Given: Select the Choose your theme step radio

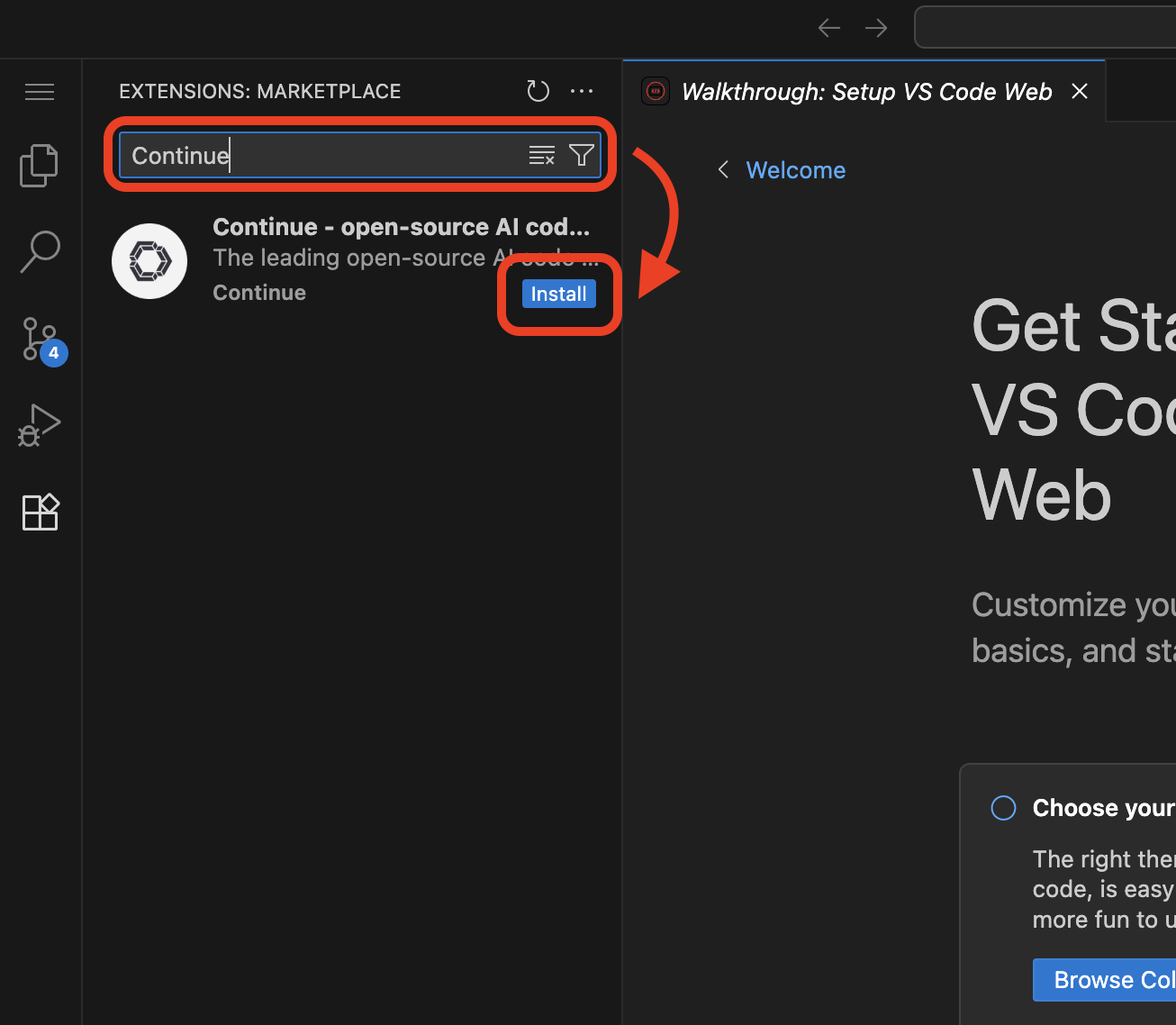Looking at the screenshot, I should [x=1003, y=808].
